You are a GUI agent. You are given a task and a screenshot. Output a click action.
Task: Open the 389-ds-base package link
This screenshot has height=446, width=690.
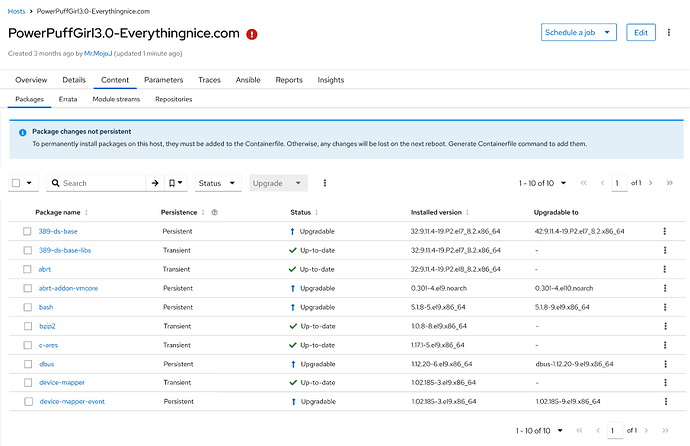point(58,231)
